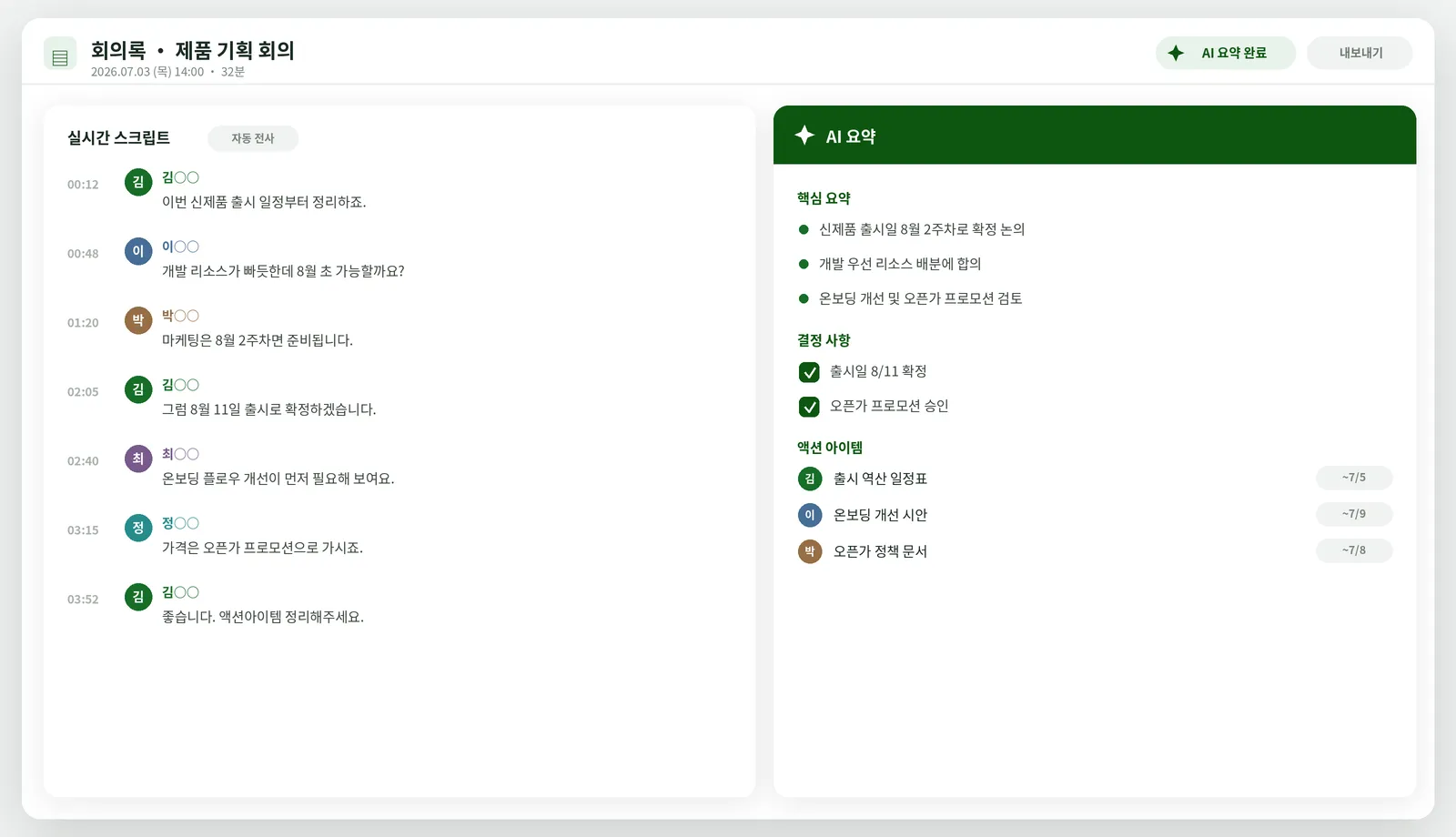Image resolution: width=1456 pixels, height=837 pixels.
Task: Click the title 회의록 · 제품 기획 회의
Action: click(193, 50)
